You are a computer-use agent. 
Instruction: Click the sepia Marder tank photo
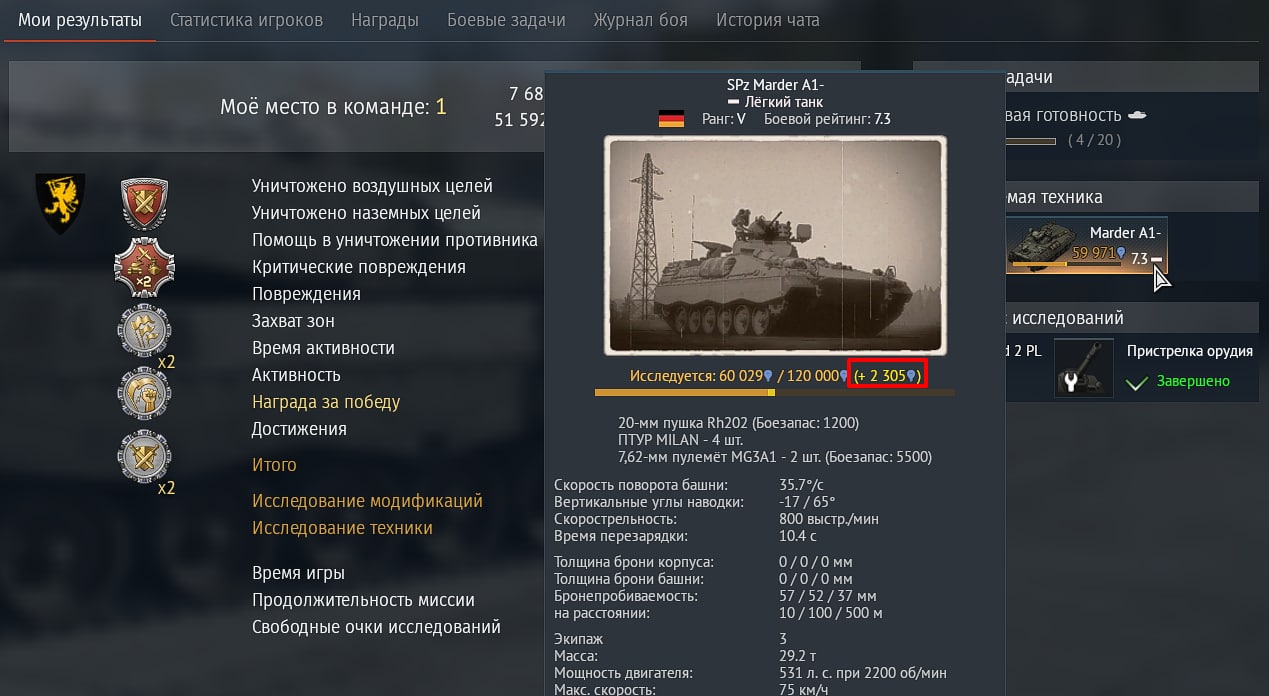coord(775,246)
